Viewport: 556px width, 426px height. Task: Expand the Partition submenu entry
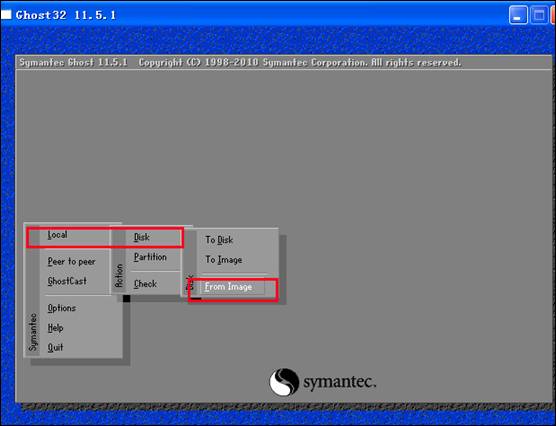pyautogui.click(x=150, y=257)
